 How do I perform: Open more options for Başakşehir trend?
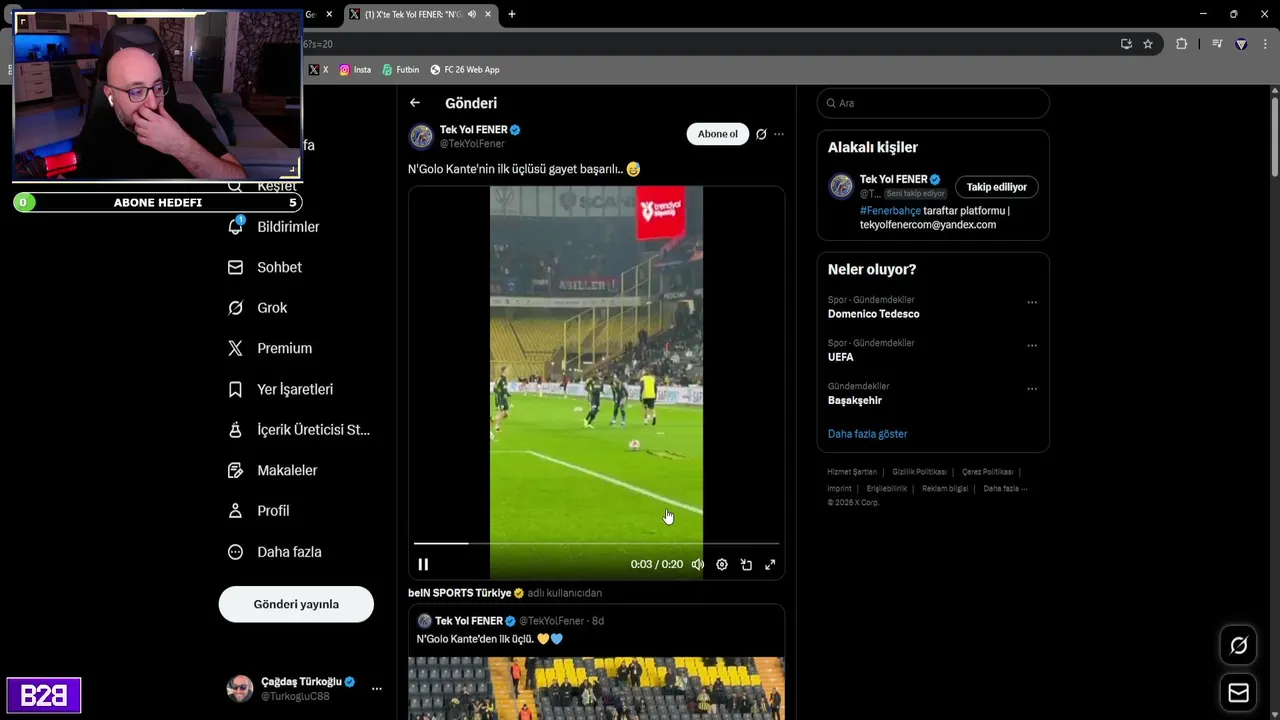coord(1032,389)
